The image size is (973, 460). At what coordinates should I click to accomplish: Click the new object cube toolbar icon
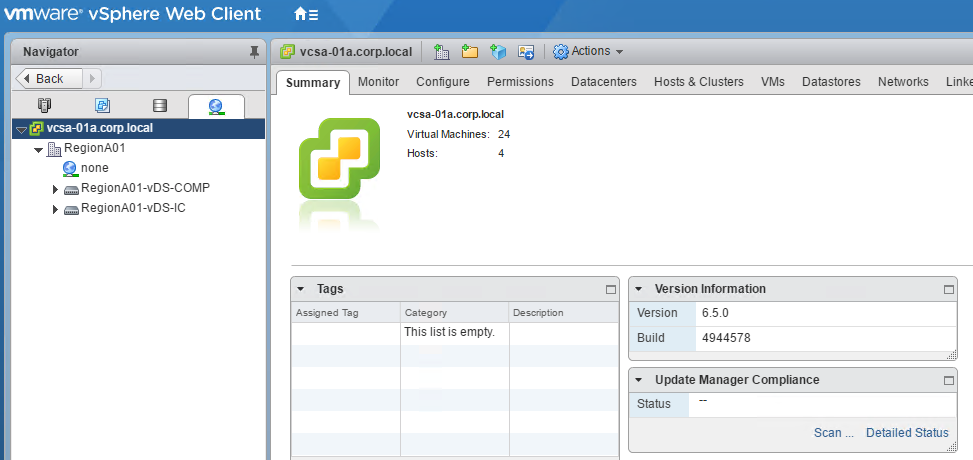498,52
